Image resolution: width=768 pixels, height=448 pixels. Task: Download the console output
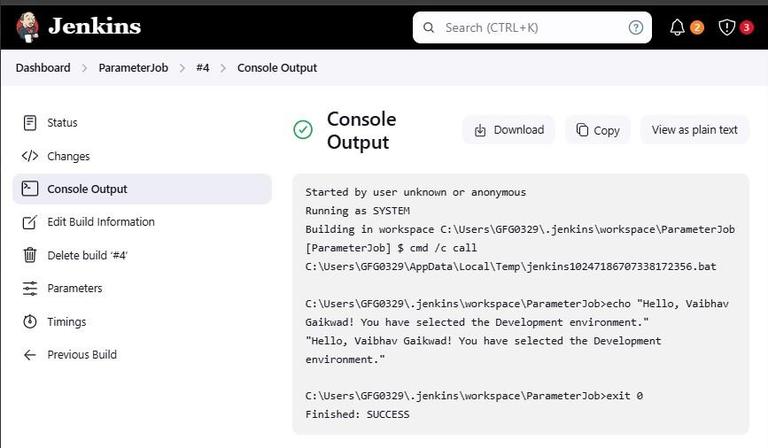tap(508, 130)
